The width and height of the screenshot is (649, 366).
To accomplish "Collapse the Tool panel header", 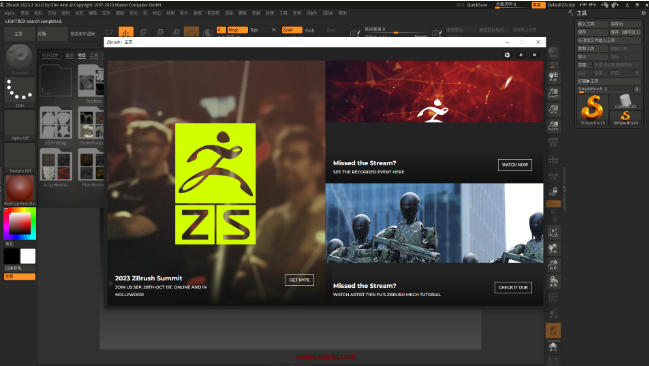I will 582,13.
